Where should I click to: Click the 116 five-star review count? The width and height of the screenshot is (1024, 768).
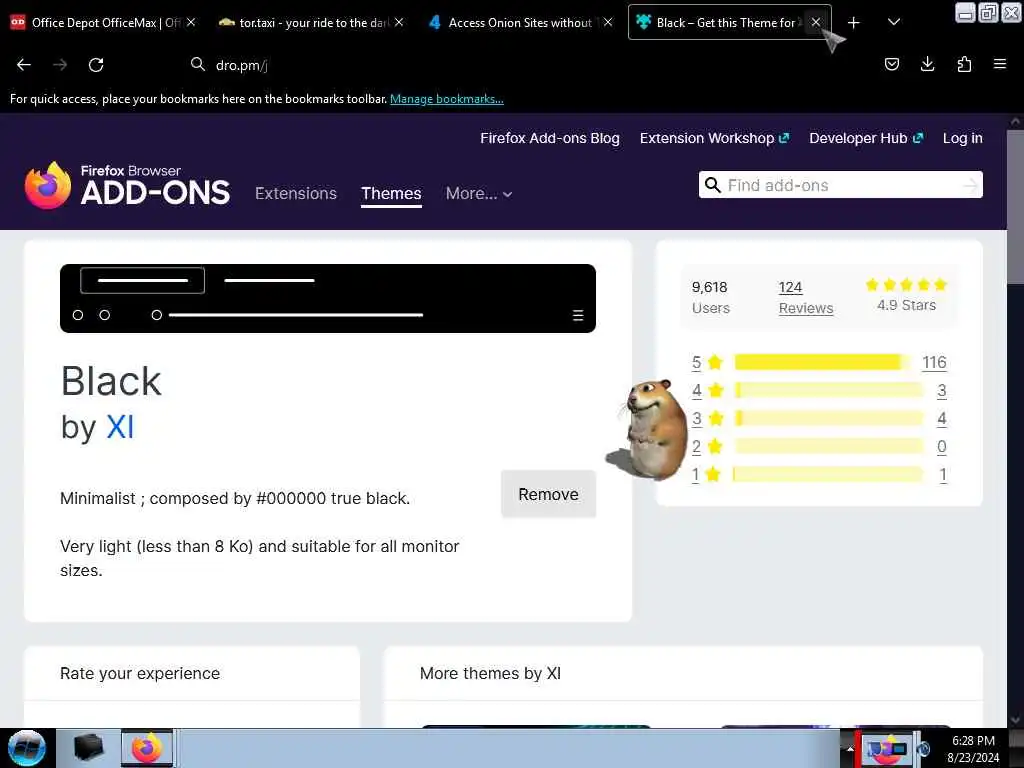[x=934, y=362]
